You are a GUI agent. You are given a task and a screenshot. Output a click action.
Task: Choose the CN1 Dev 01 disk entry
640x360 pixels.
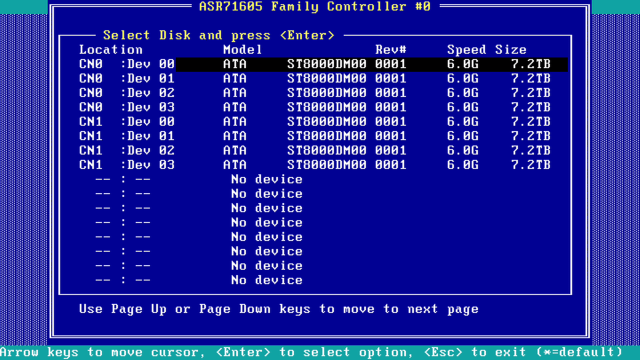315,136
